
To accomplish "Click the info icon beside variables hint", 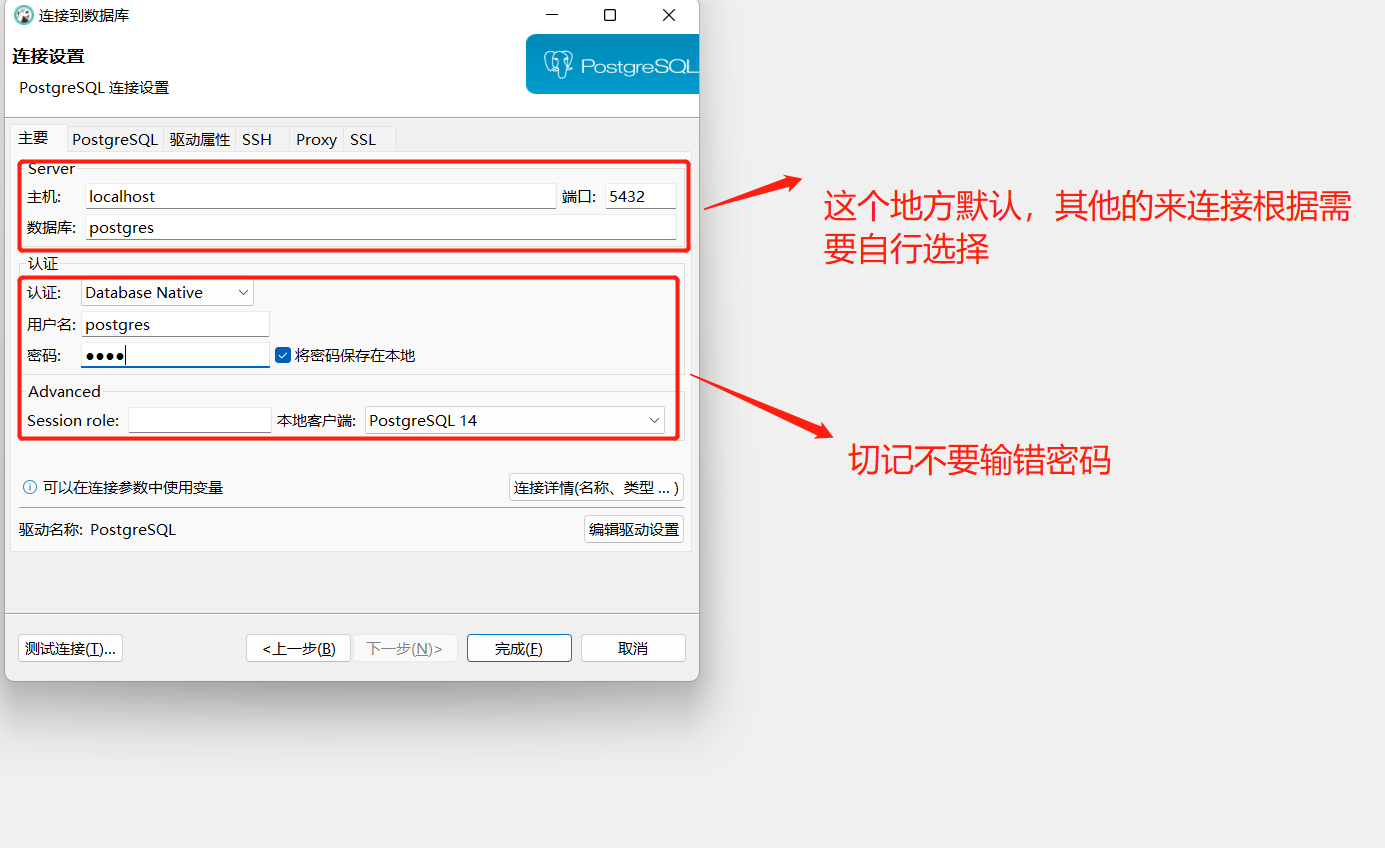I will (30, 488).
